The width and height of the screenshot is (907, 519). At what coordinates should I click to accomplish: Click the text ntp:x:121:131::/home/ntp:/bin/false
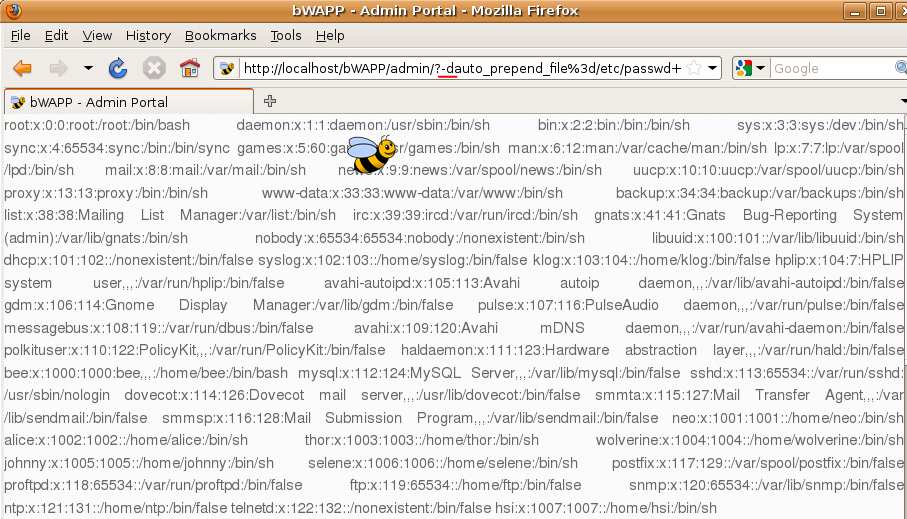click(x=116, y=508)
